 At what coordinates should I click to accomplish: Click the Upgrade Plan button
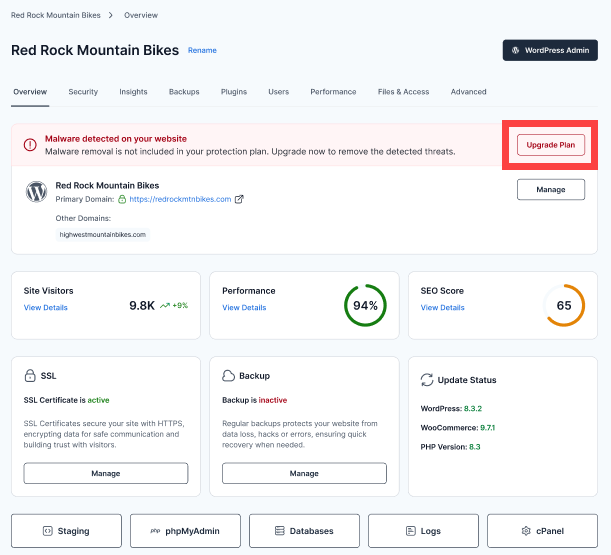pyautogui.click(x=551, y=145)
